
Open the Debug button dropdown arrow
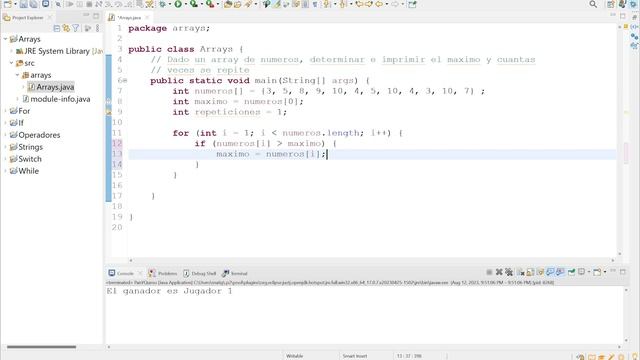click(169, 4)
